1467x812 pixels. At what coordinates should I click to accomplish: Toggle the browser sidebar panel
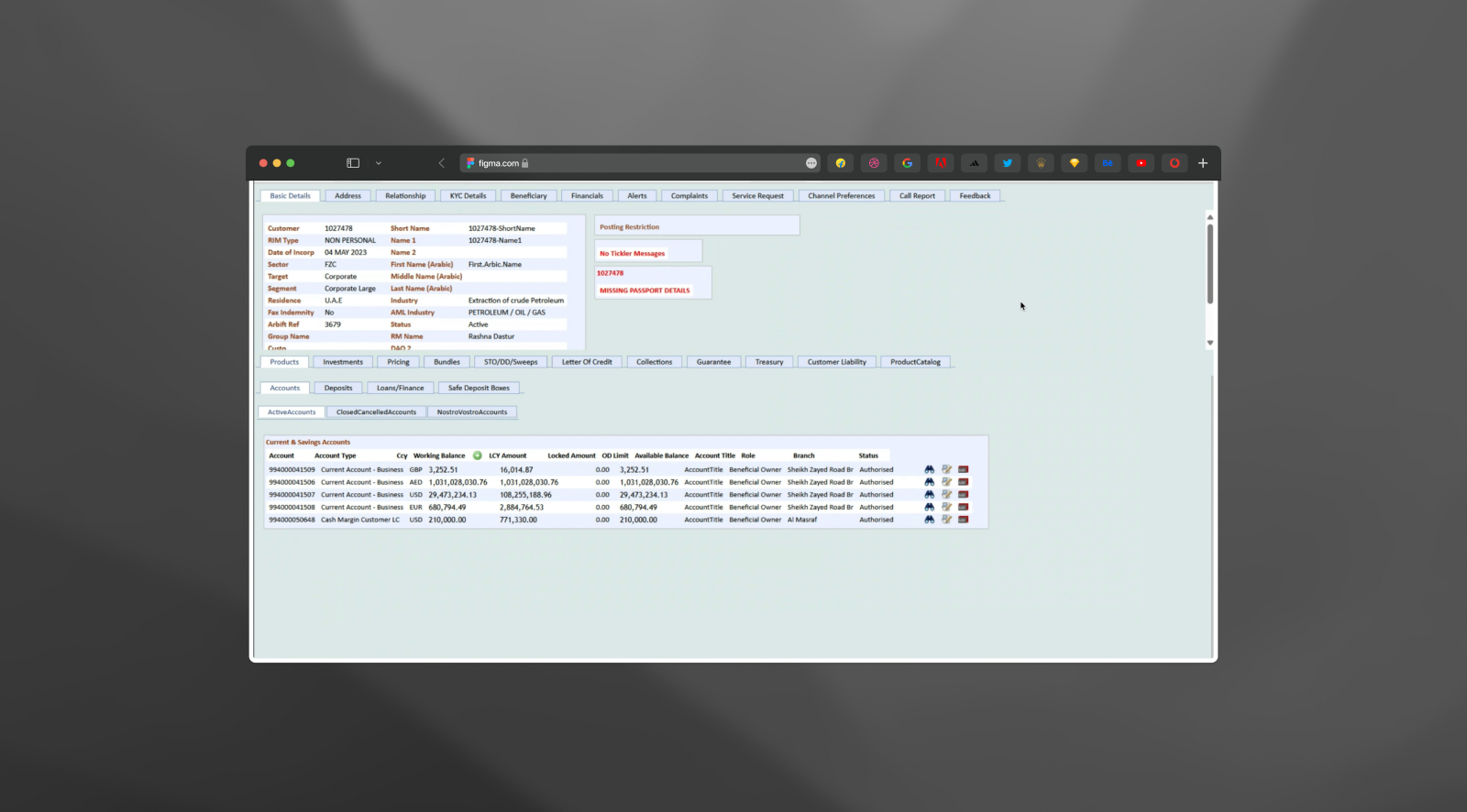tap(353, 163)
